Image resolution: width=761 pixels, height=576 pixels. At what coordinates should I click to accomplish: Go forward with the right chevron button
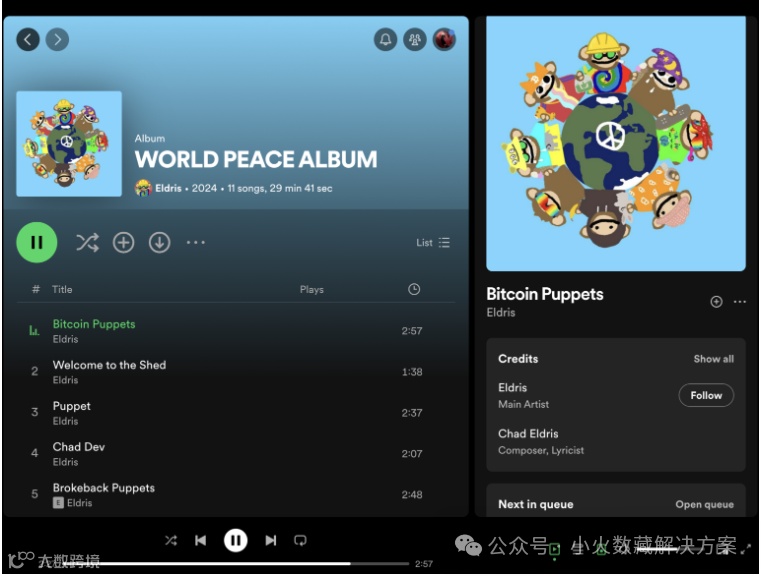(57, 39)
